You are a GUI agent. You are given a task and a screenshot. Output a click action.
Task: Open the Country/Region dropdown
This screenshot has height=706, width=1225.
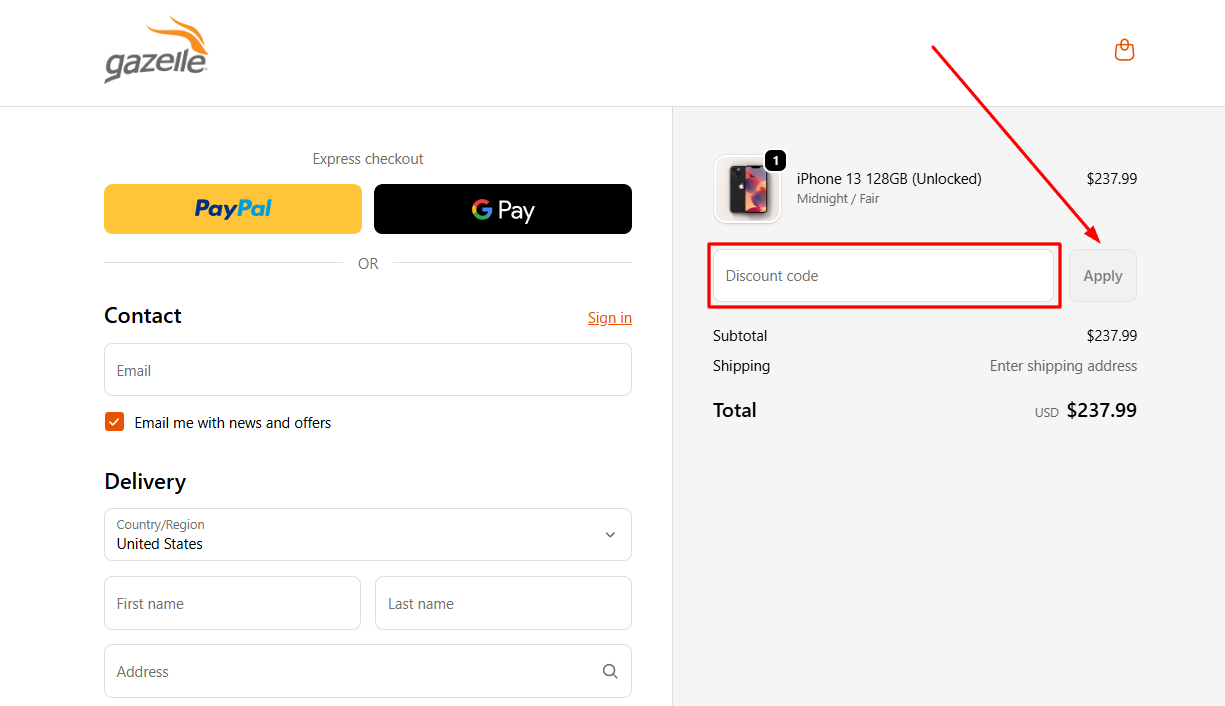368,534
